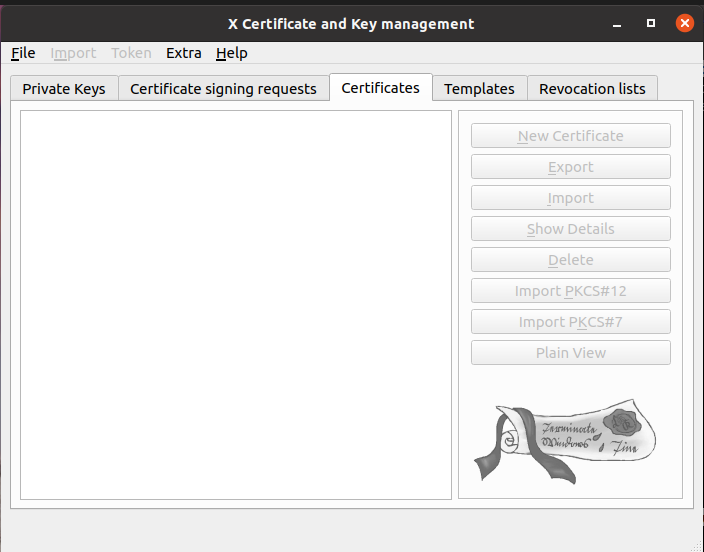Click the Import PKCS#12 button
The width and height of the screenshot is (704, 552).
(x=570, y=291)
